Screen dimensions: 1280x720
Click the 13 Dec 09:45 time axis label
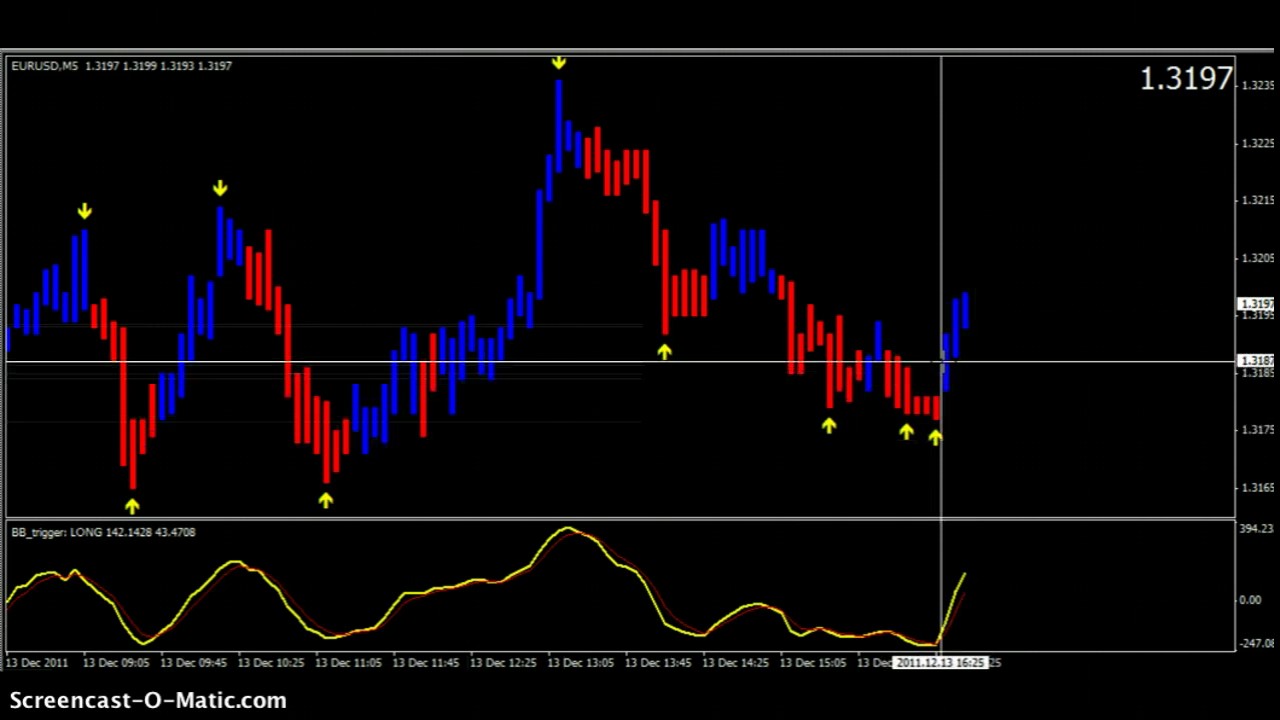click(193, 662)
